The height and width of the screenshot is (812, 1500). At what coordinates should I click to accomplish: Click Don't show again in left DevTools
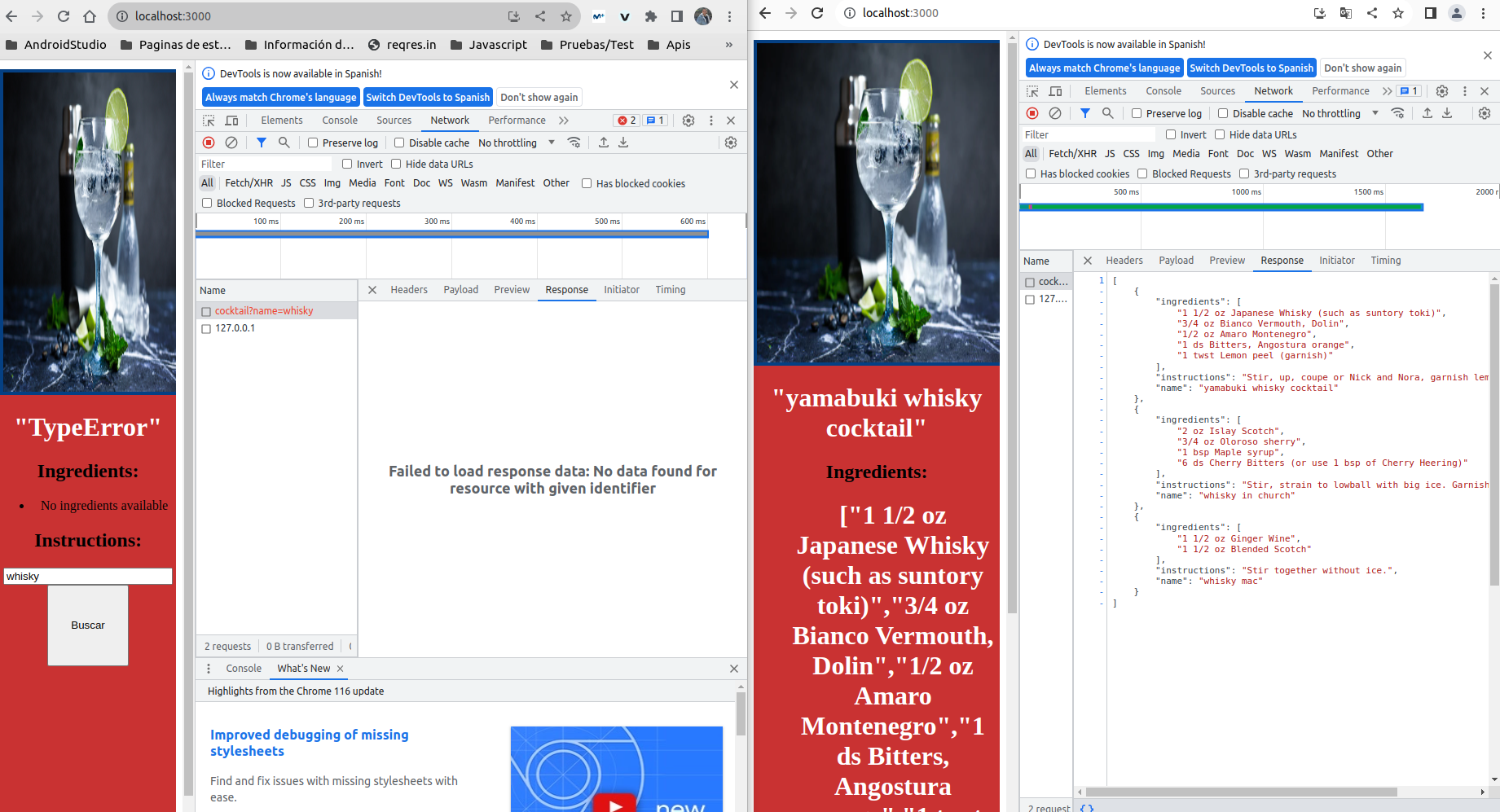(539, 97)
